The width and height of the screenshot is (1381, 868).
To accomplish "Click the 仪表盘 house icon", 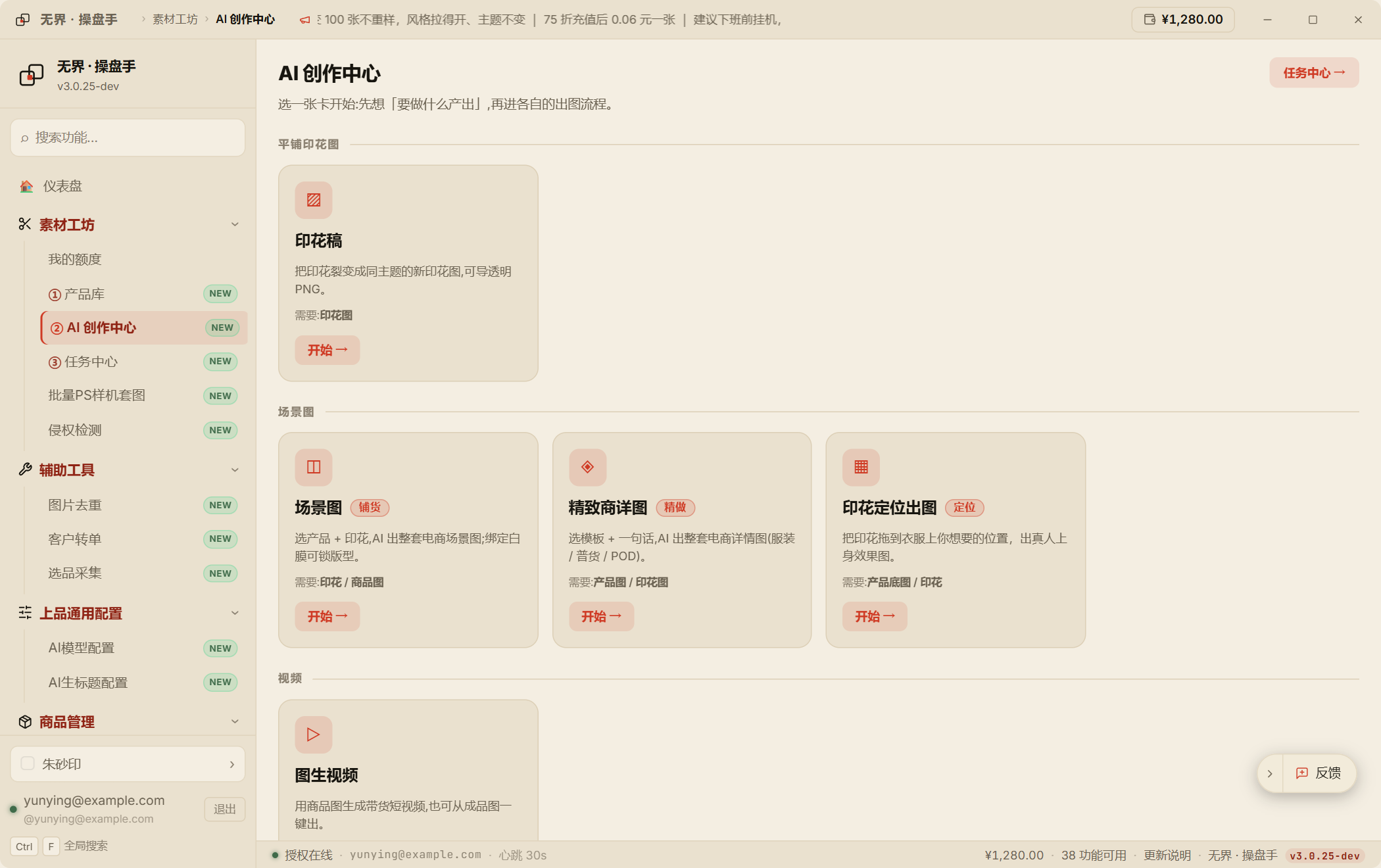I will click(x=26, y=186).
